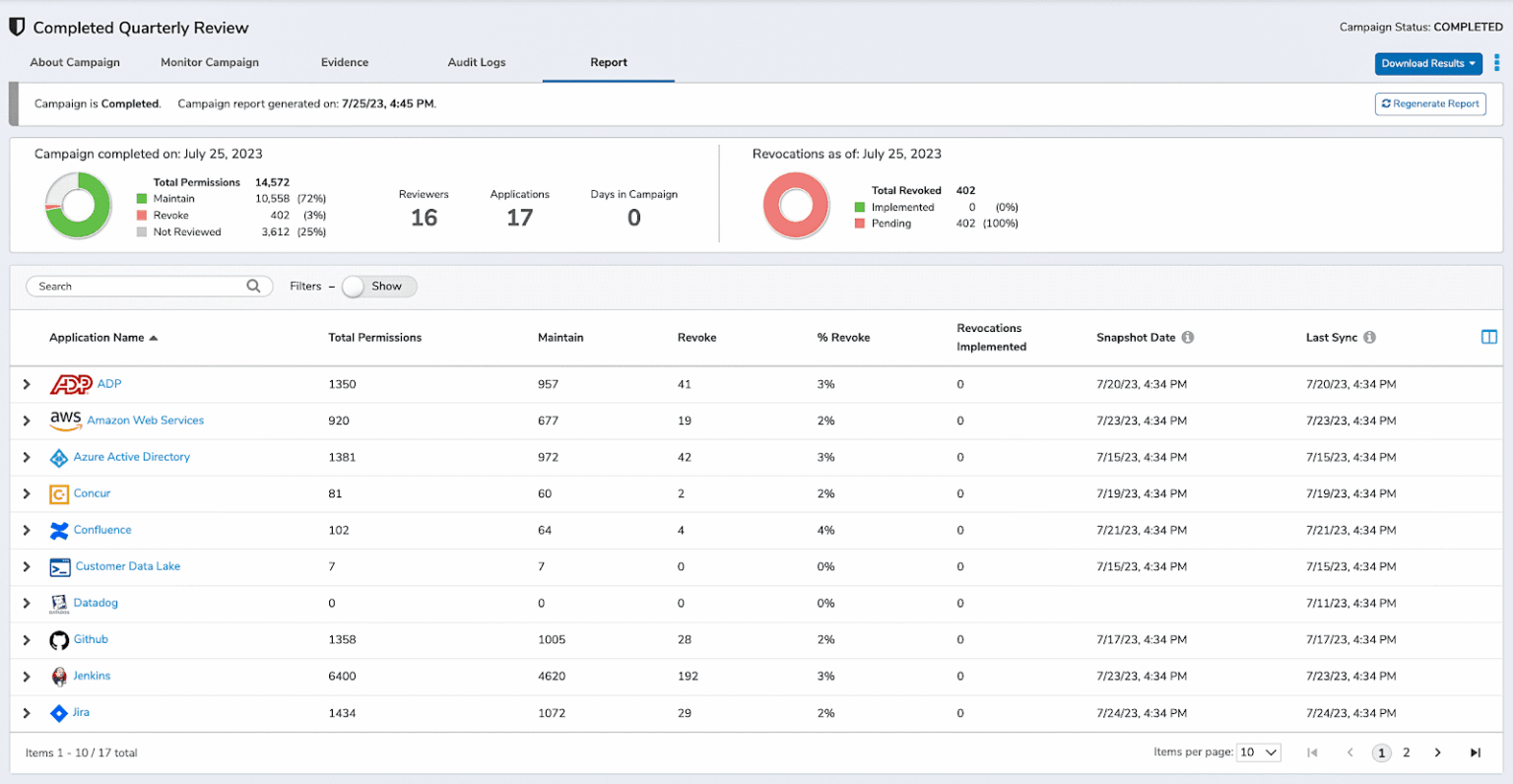Image resolution: width=1513 pixels, height=784 pixels.
Task: Click the Confluence icon in the table
Action: 59,530
